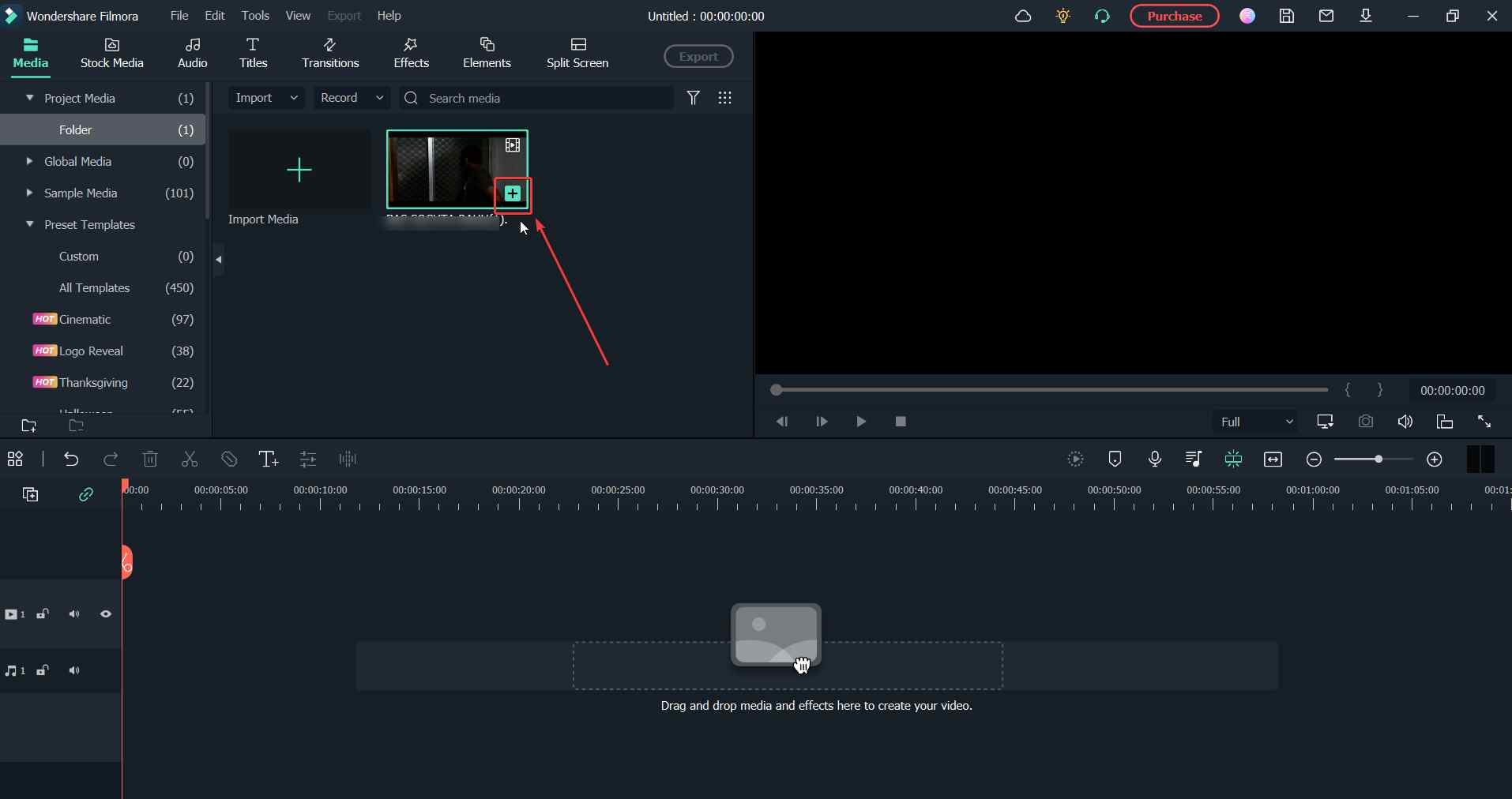Open the download center icon
This screenshot has width=1512, height=799.
point(1366,16)
